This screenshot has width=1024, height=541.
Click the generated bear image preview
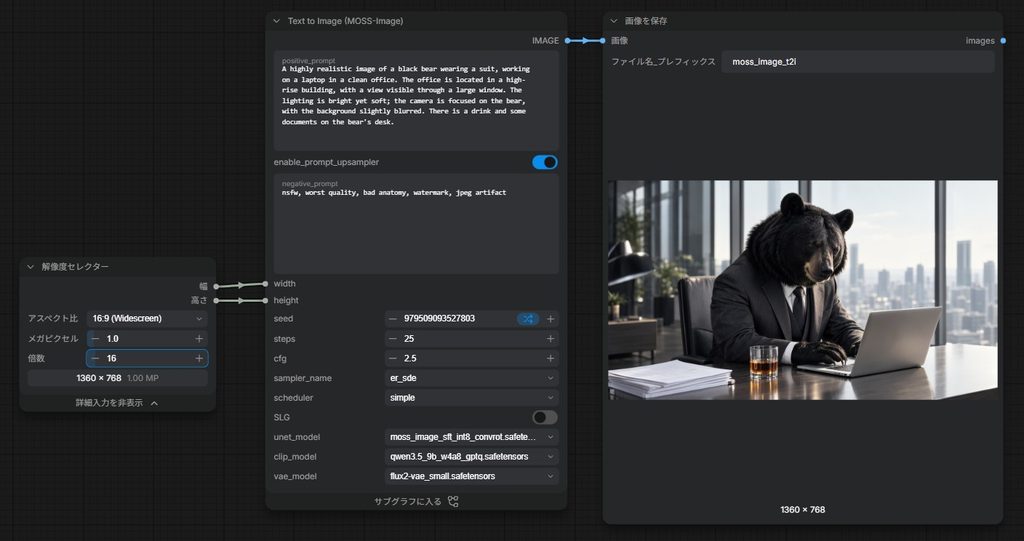pos(803,290)
